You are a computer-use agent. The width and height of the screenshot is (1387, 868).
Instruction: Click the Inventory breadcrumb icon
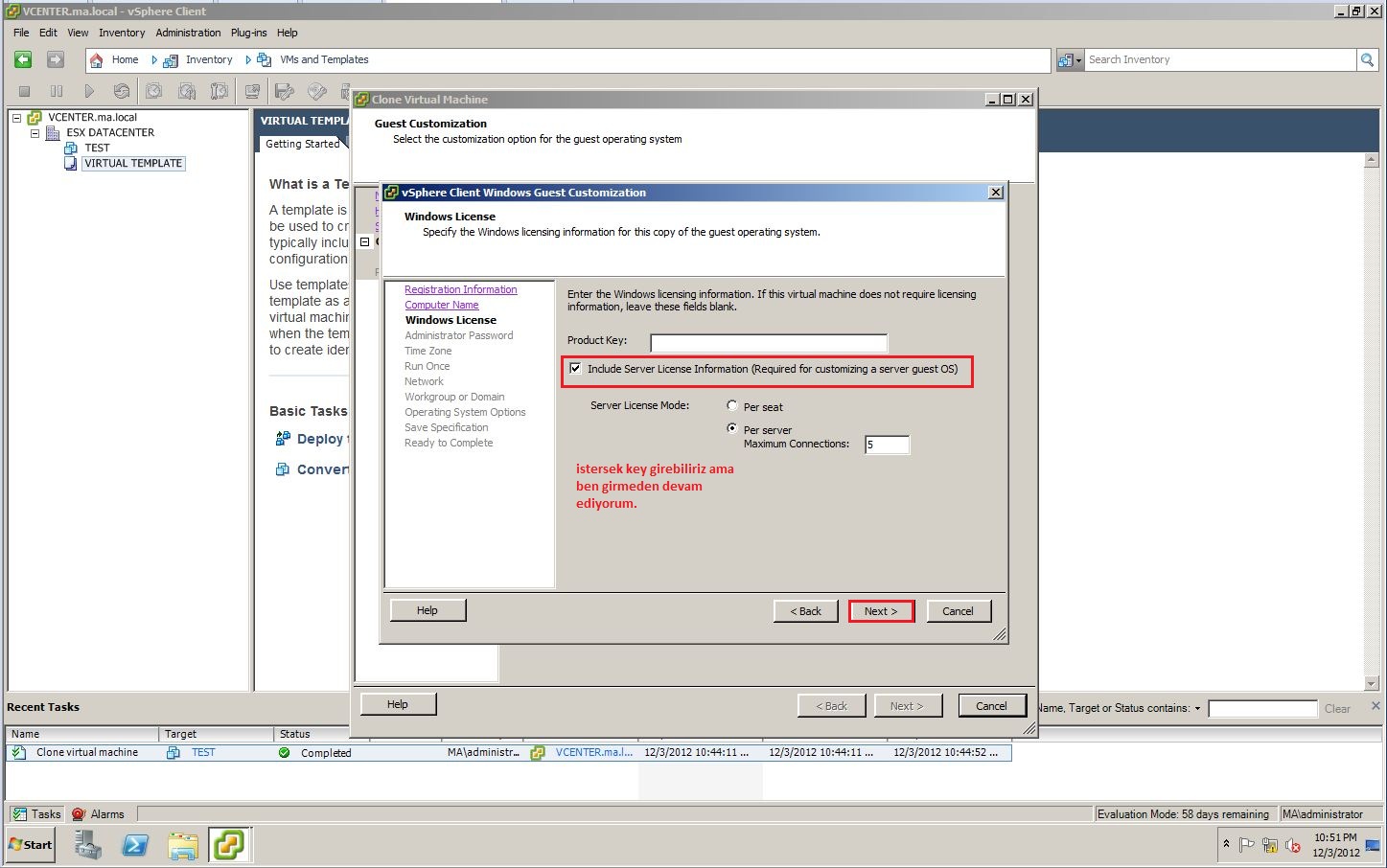click(x=171, y=60)
